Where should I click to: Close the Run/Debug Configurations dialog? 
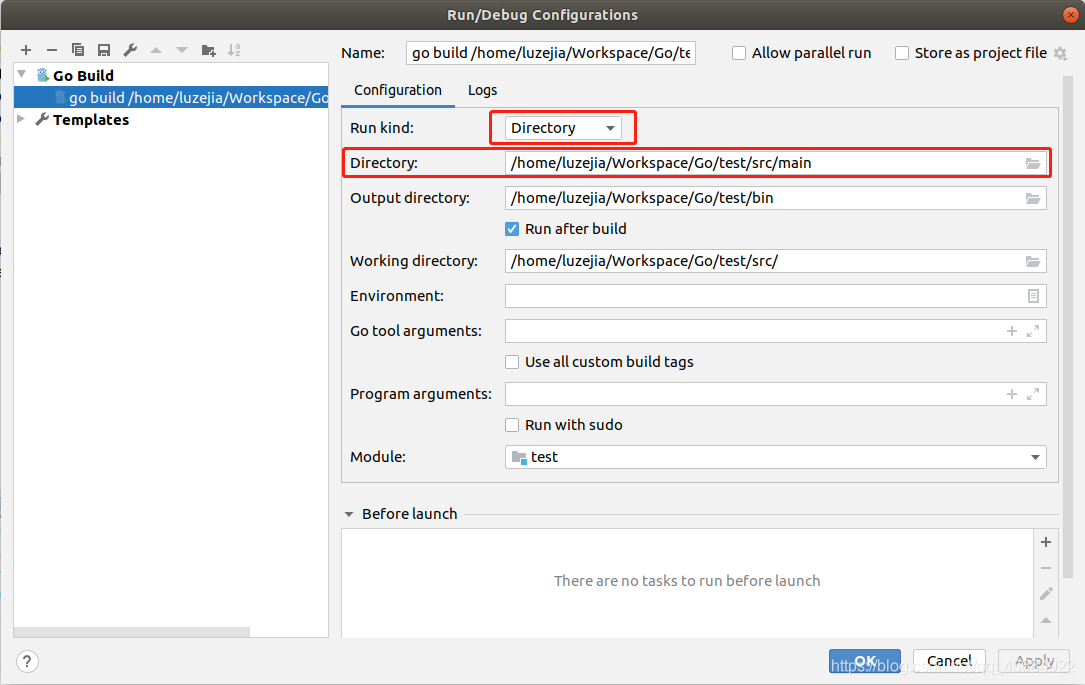pyautogui.click(x=1070, y=15)
